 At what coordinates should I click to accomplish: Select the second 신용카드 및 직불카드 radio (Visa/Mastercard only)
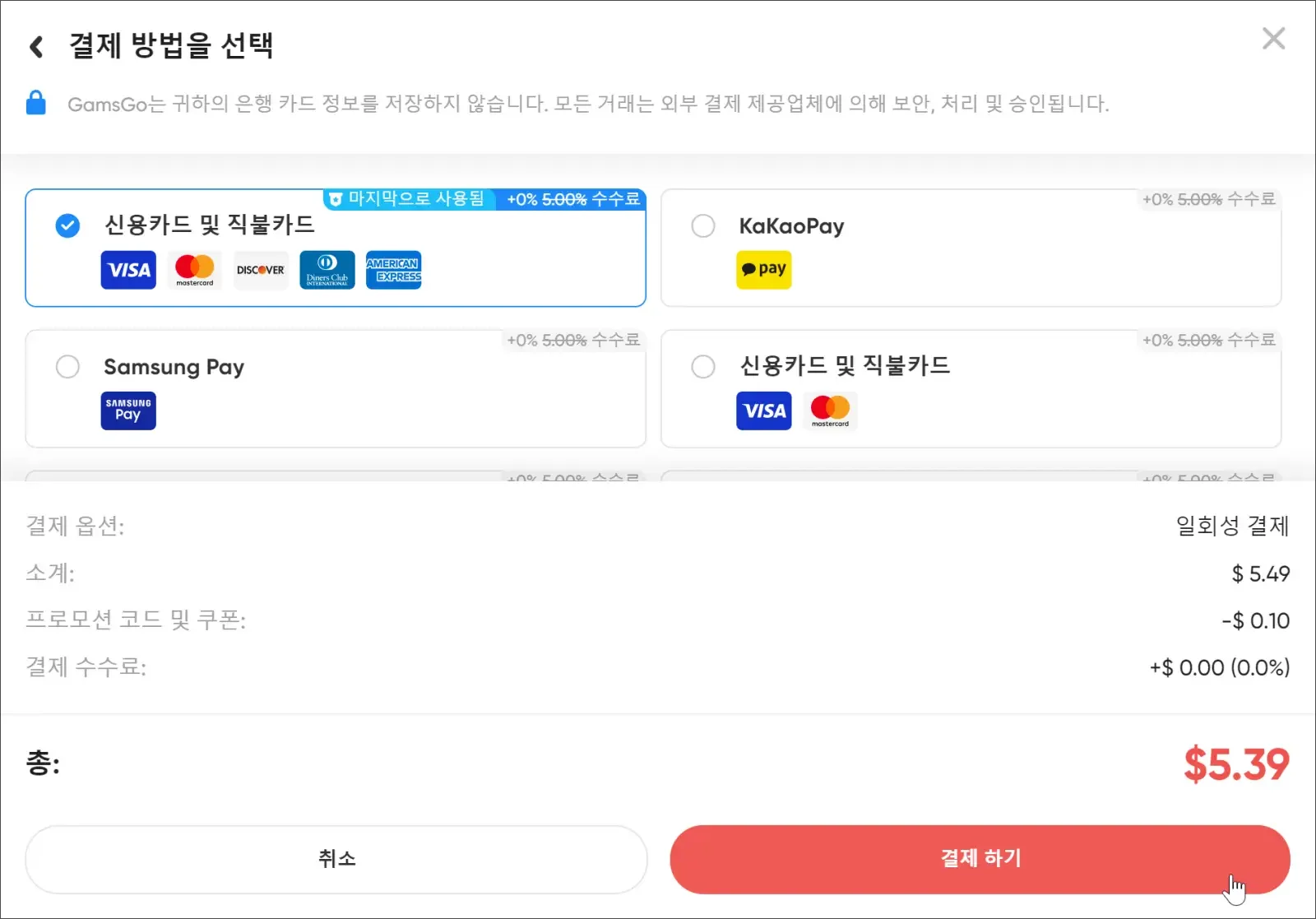click(x=703, y=366)
